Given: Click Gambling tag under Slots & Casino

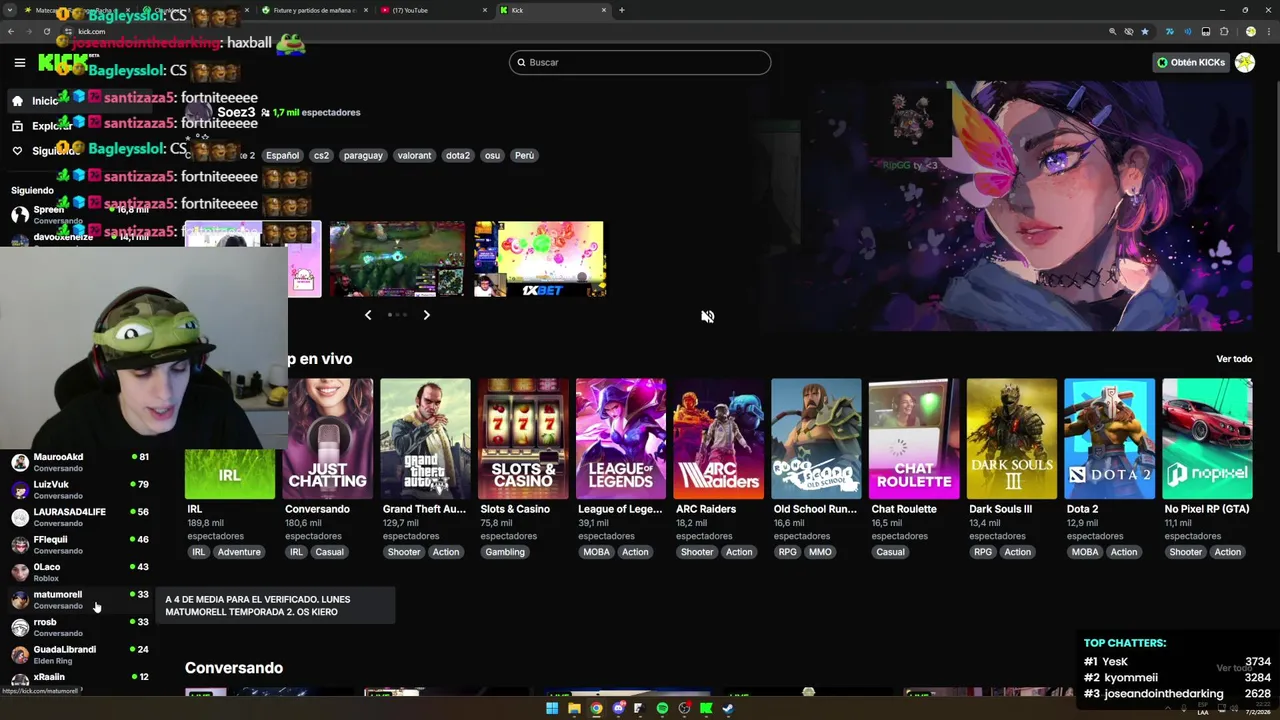Looking at the screenshot, I should [505, 552].
